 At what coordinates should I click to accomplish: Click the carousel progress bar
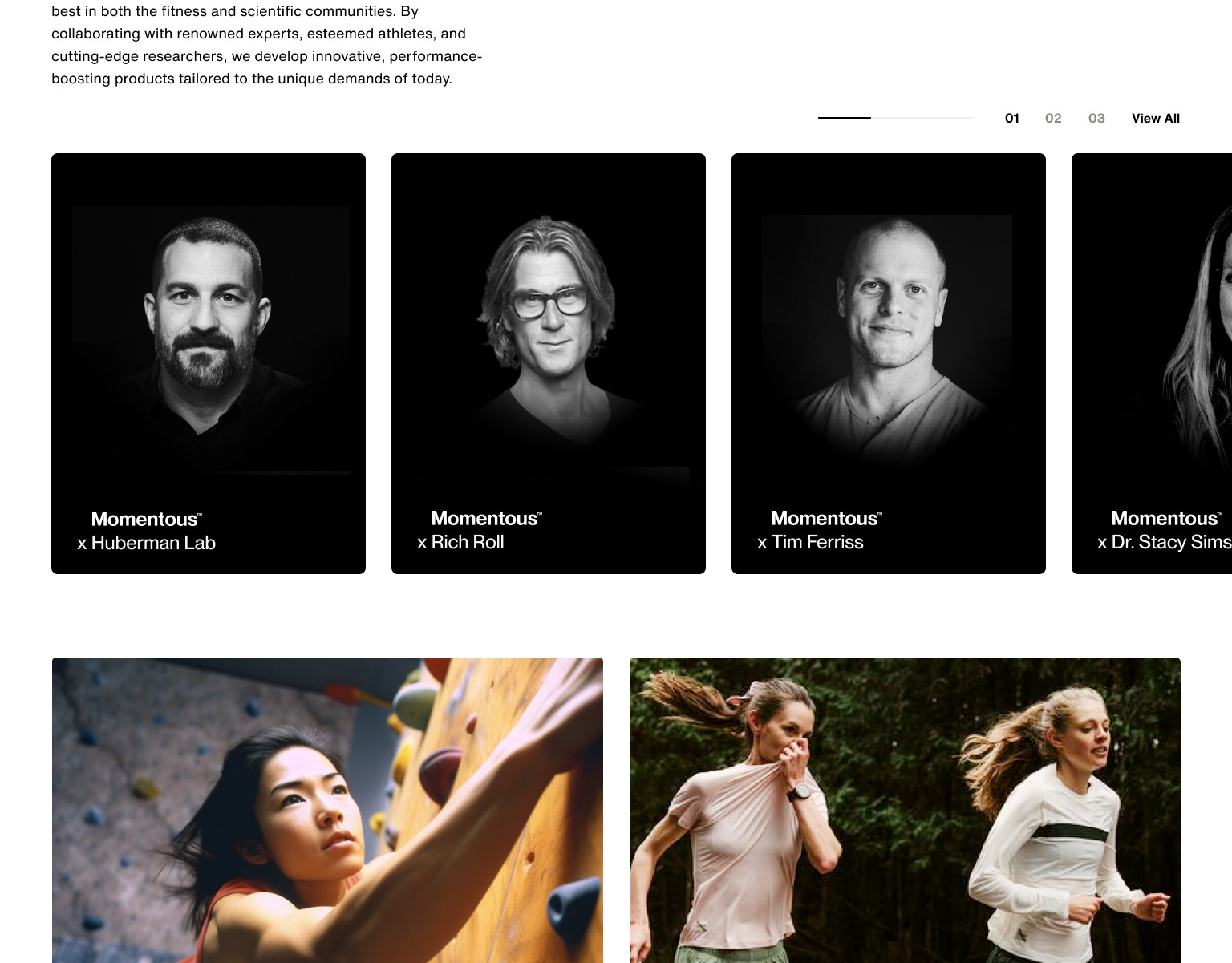896,118
